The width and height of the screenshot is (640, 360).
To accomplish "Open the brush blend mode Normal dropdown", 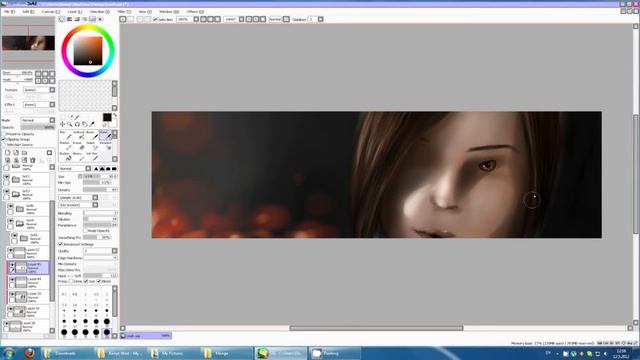I will 75,169.
